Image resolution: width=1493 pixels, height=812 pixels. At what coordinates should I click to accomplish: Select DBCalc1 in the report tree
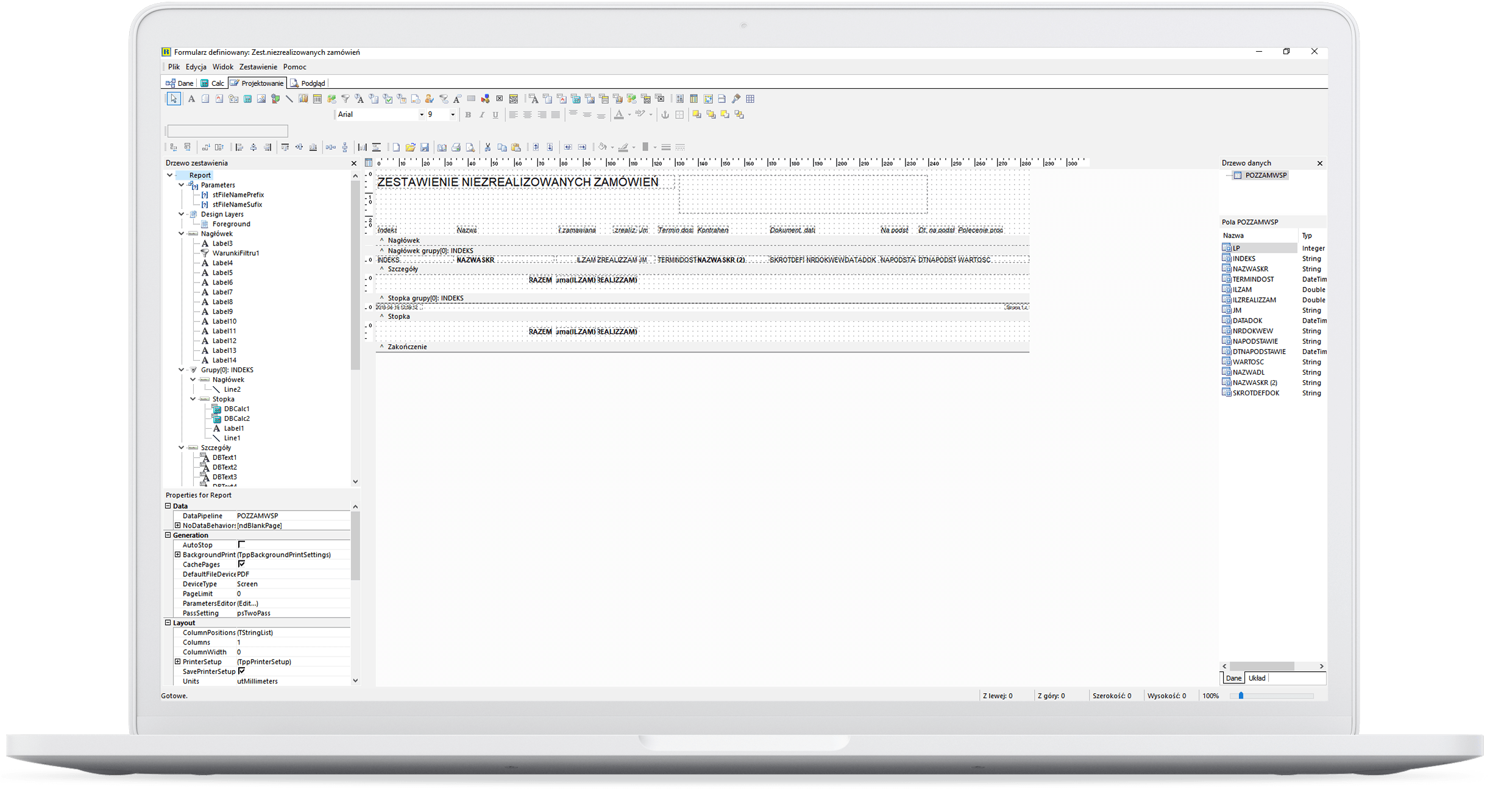(x=236, y=409)
